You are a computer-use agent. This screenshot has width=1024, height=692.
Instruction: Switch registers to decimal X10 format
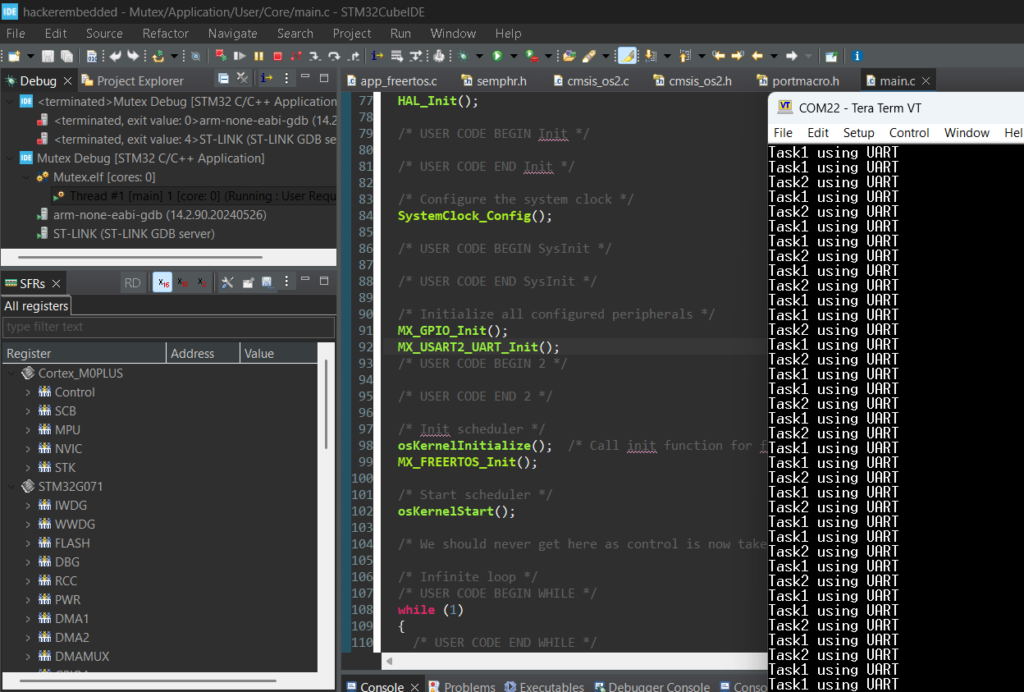point(182,283)
